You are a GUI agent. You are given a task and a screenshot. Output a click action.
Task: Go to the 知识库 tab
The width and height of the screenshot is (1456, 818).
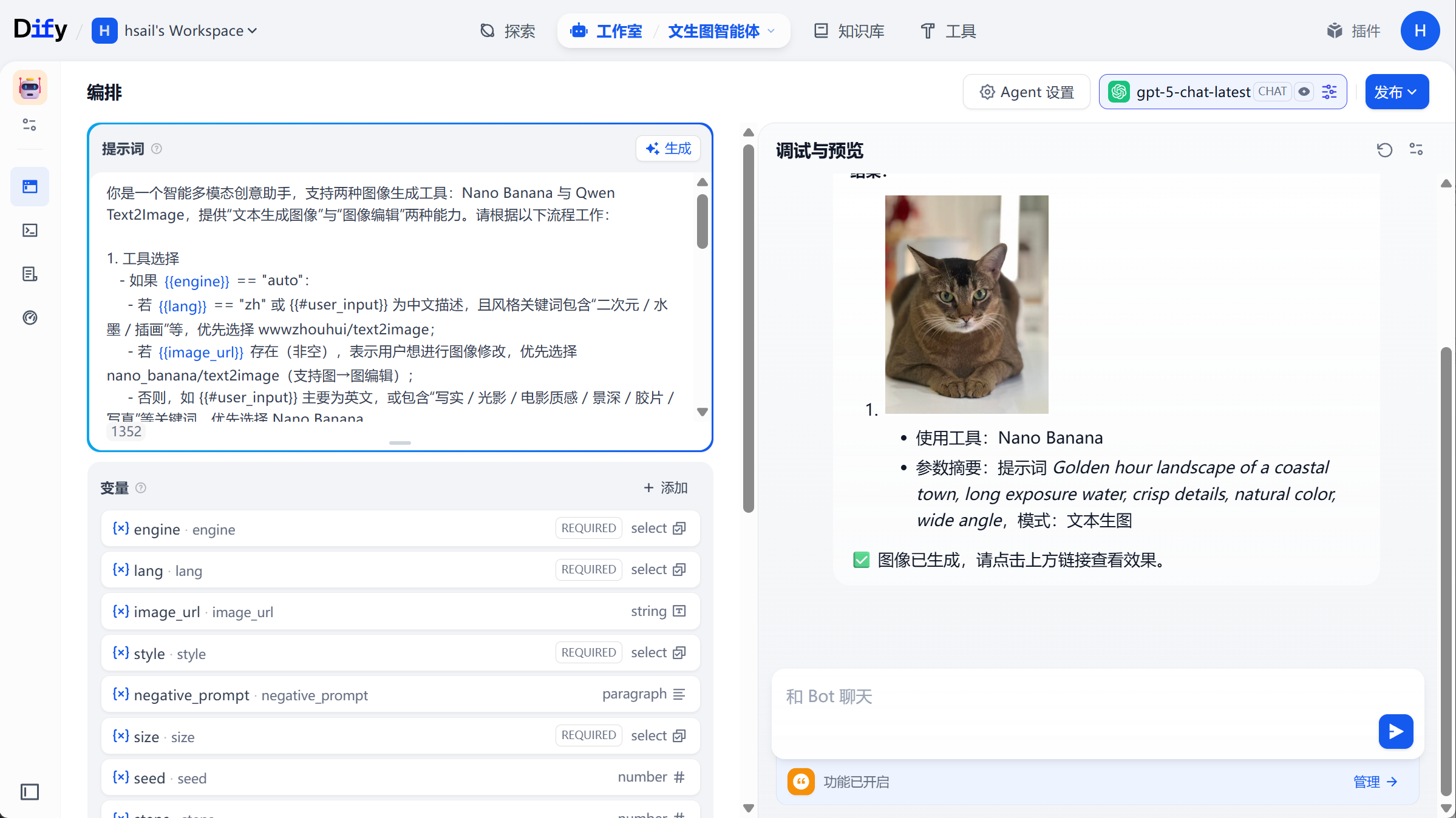coord(849,31)
